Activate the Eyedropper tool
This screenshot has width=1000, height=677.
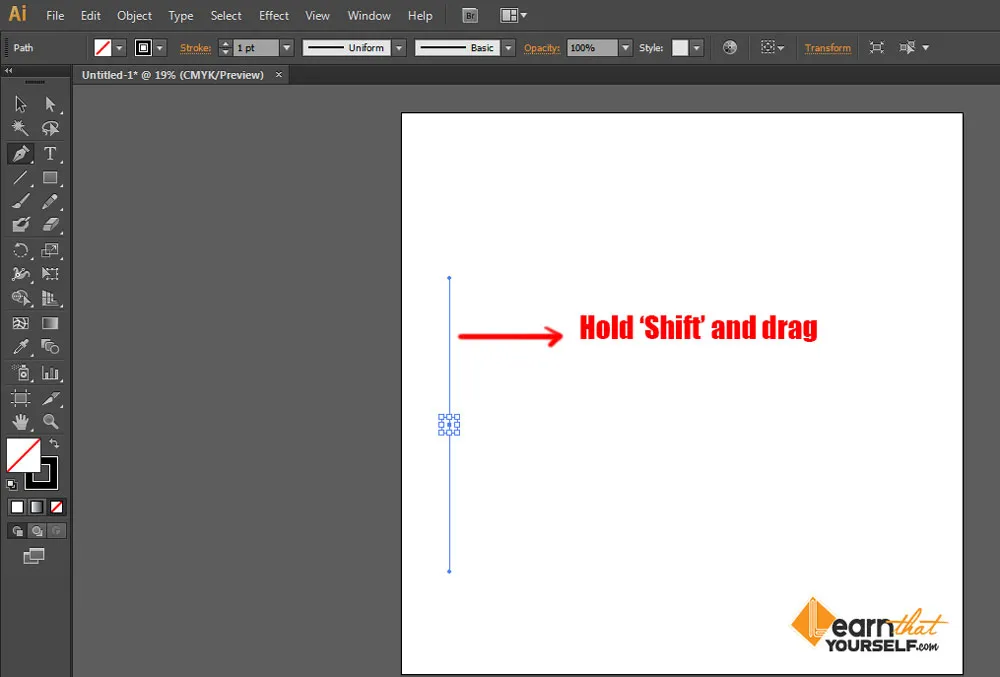(20, 347)
